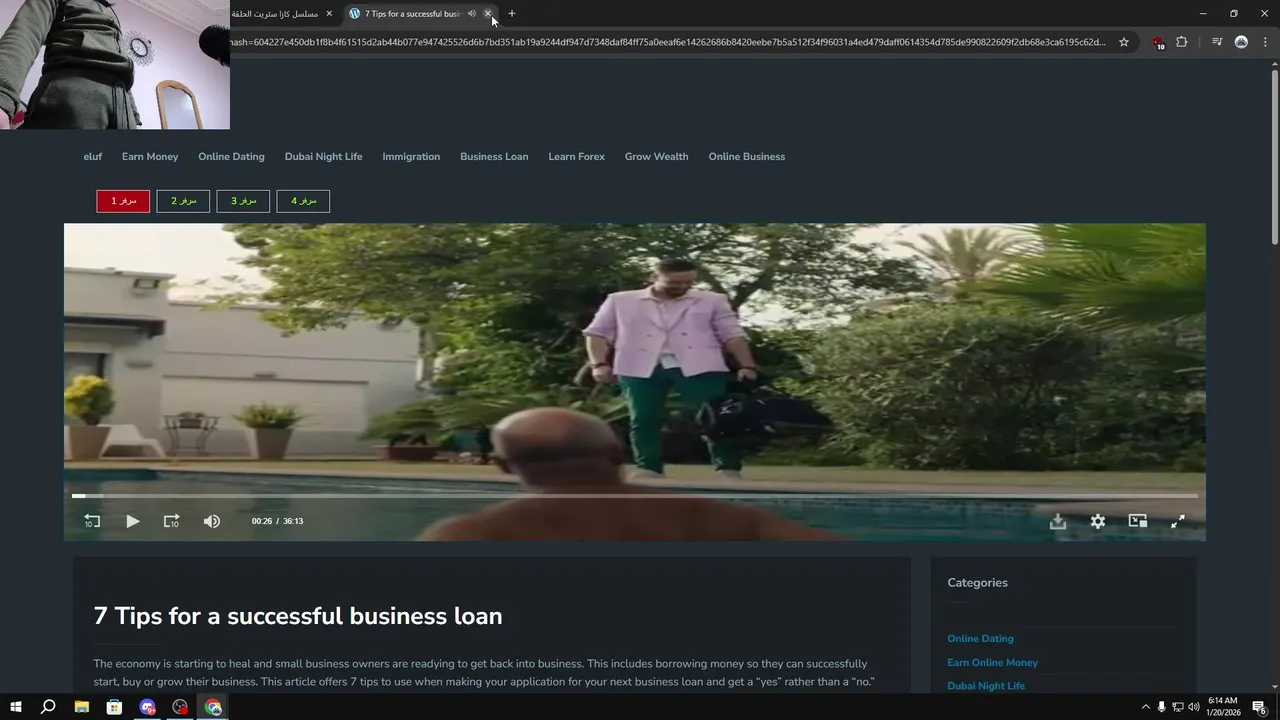Mute the video player volume
Screen dimensions: 1280x720
(x=212, y=521)
